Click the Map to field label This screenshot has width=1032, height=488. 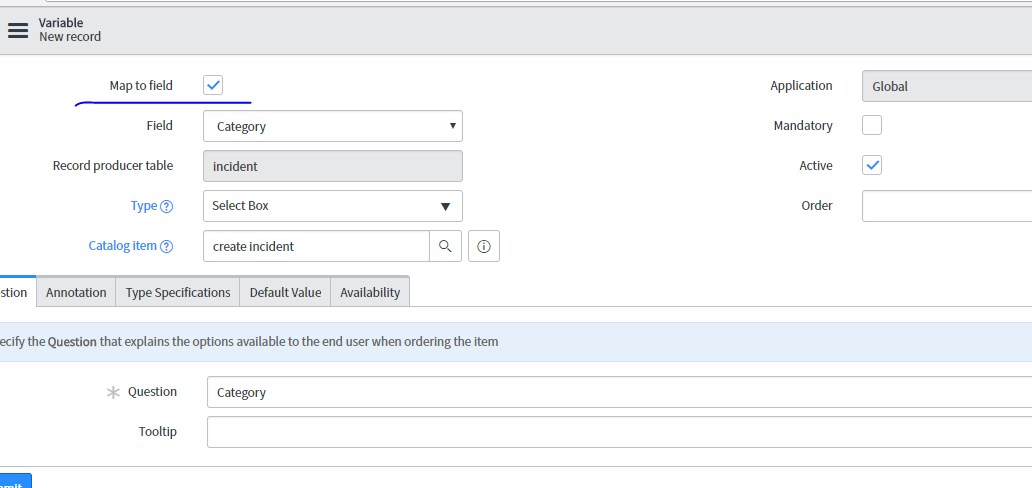point(141,86)
